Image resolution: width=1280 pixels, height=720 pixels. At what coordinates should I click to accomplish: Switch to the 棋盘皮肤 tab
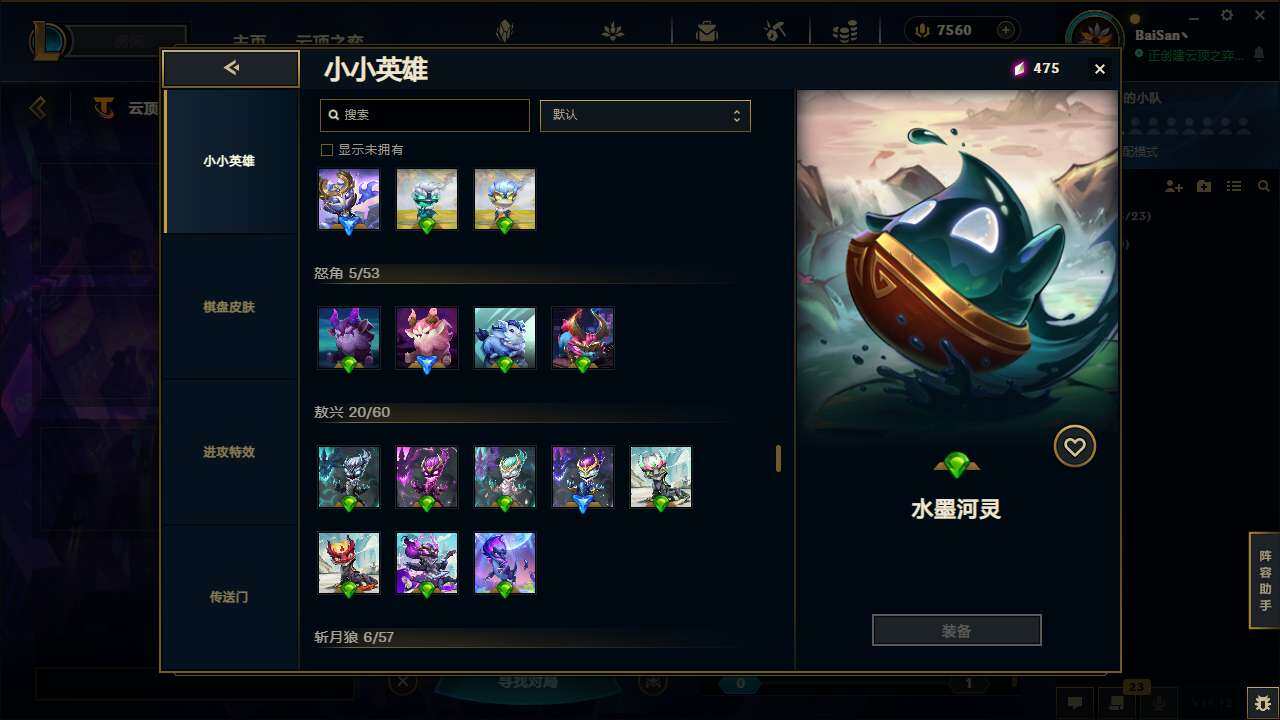coord(229,307)
